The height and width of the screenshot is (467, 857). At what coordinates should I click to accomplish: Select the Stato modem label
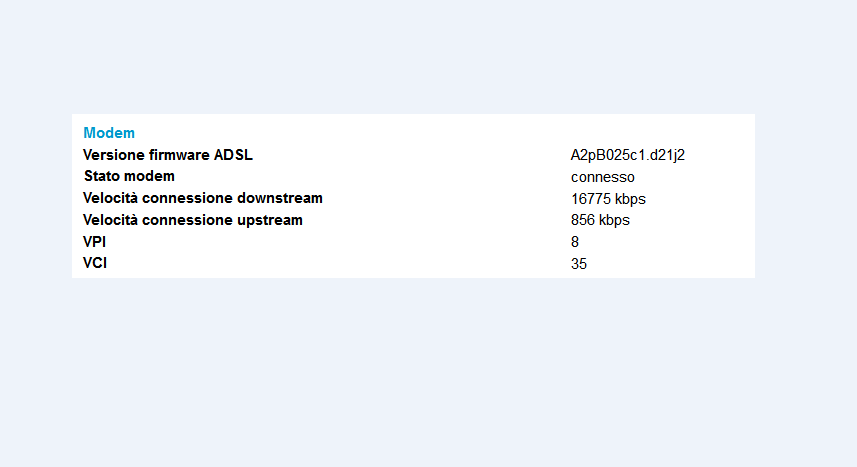(x=129, y=176)
